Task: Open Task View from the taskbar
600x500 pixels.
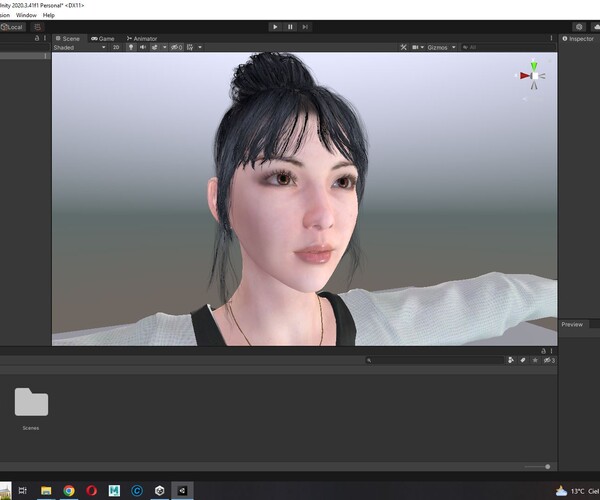Action: 23,490
